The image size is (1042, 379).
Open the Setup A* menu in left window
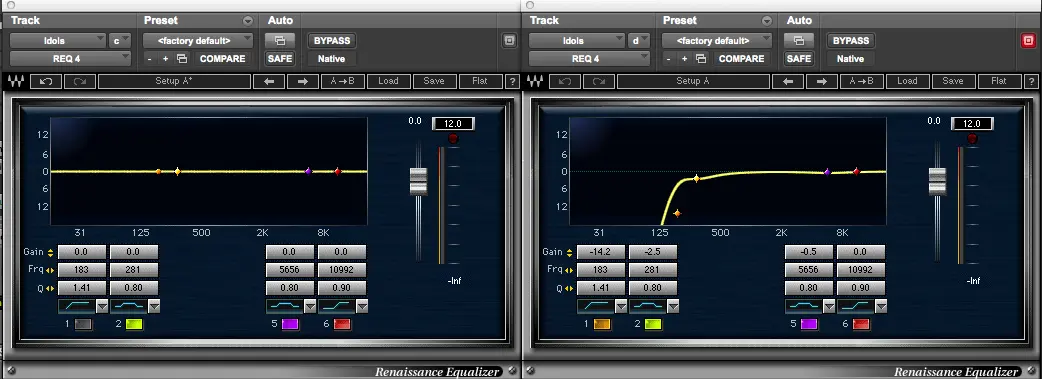pyautogui.click(x=174, y=81)
